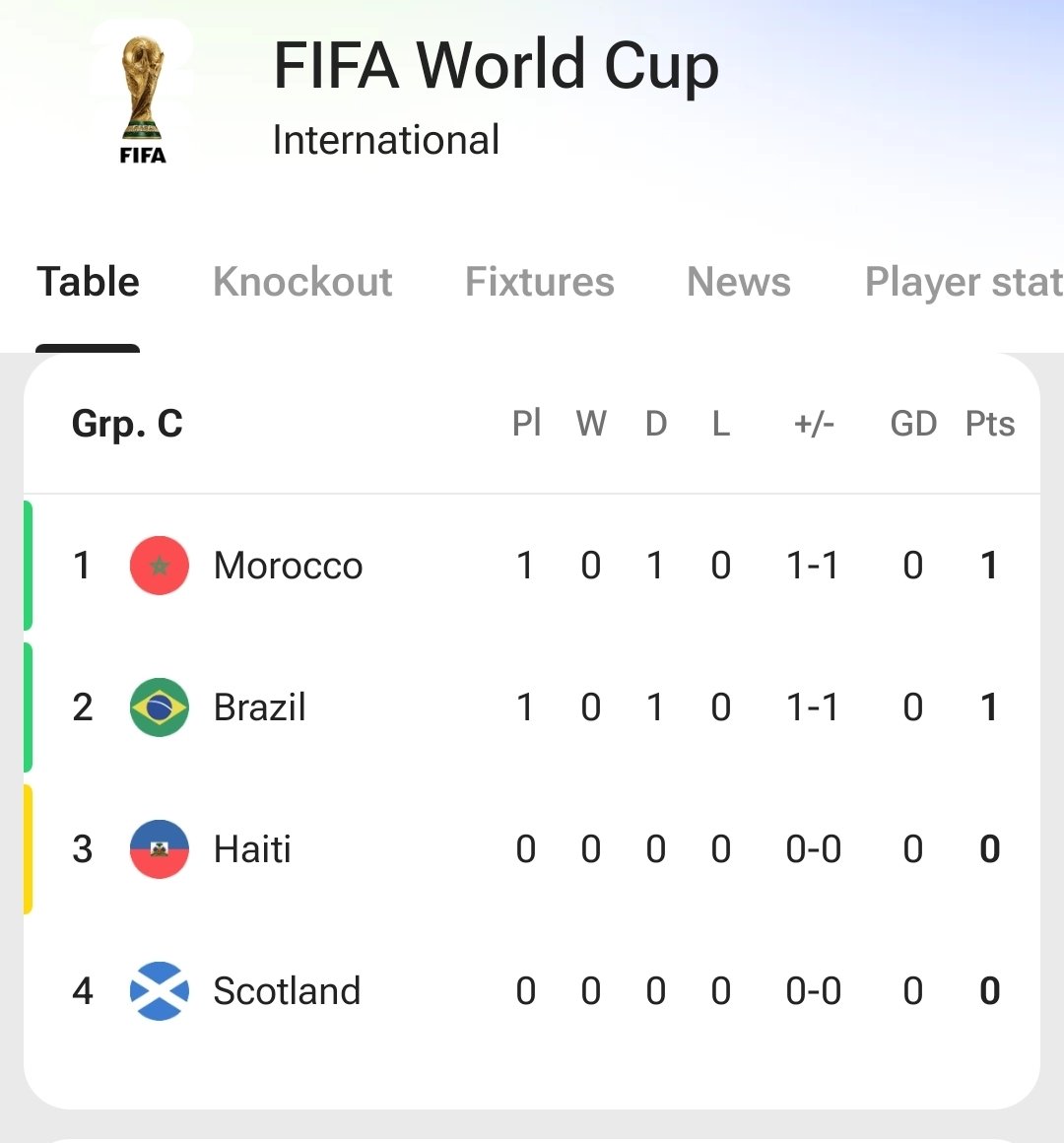Click the GD column header

[x=913, y=424]
